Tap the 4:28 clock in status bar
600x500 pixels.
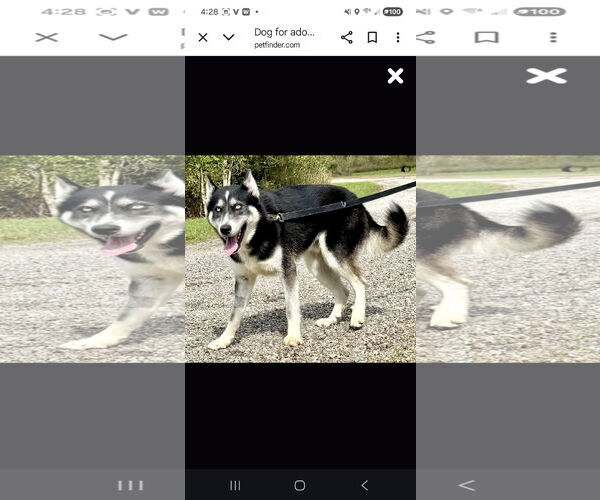[x=209, y=12]
